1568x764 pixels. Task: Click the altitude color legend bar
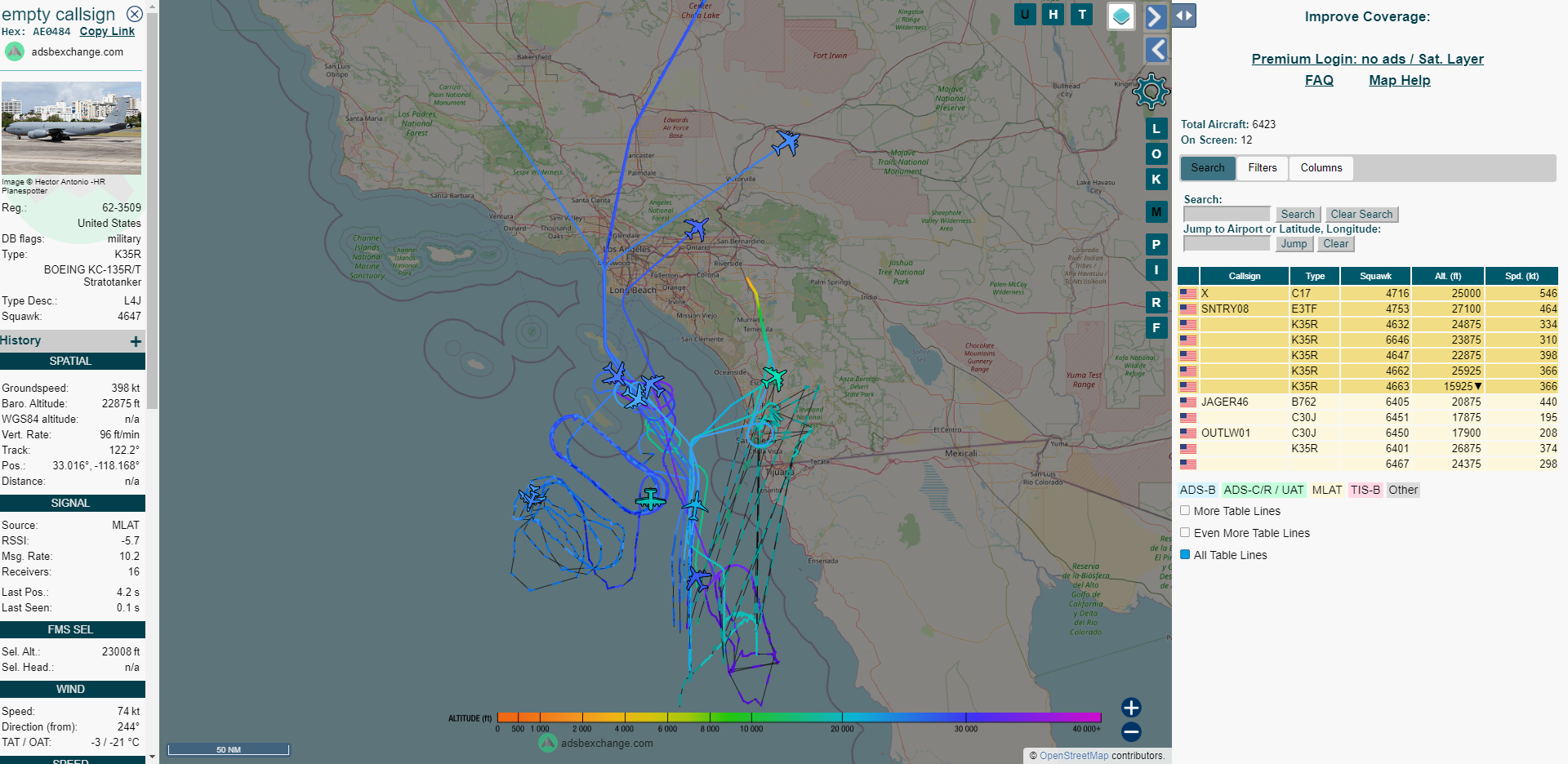point(799,717)
